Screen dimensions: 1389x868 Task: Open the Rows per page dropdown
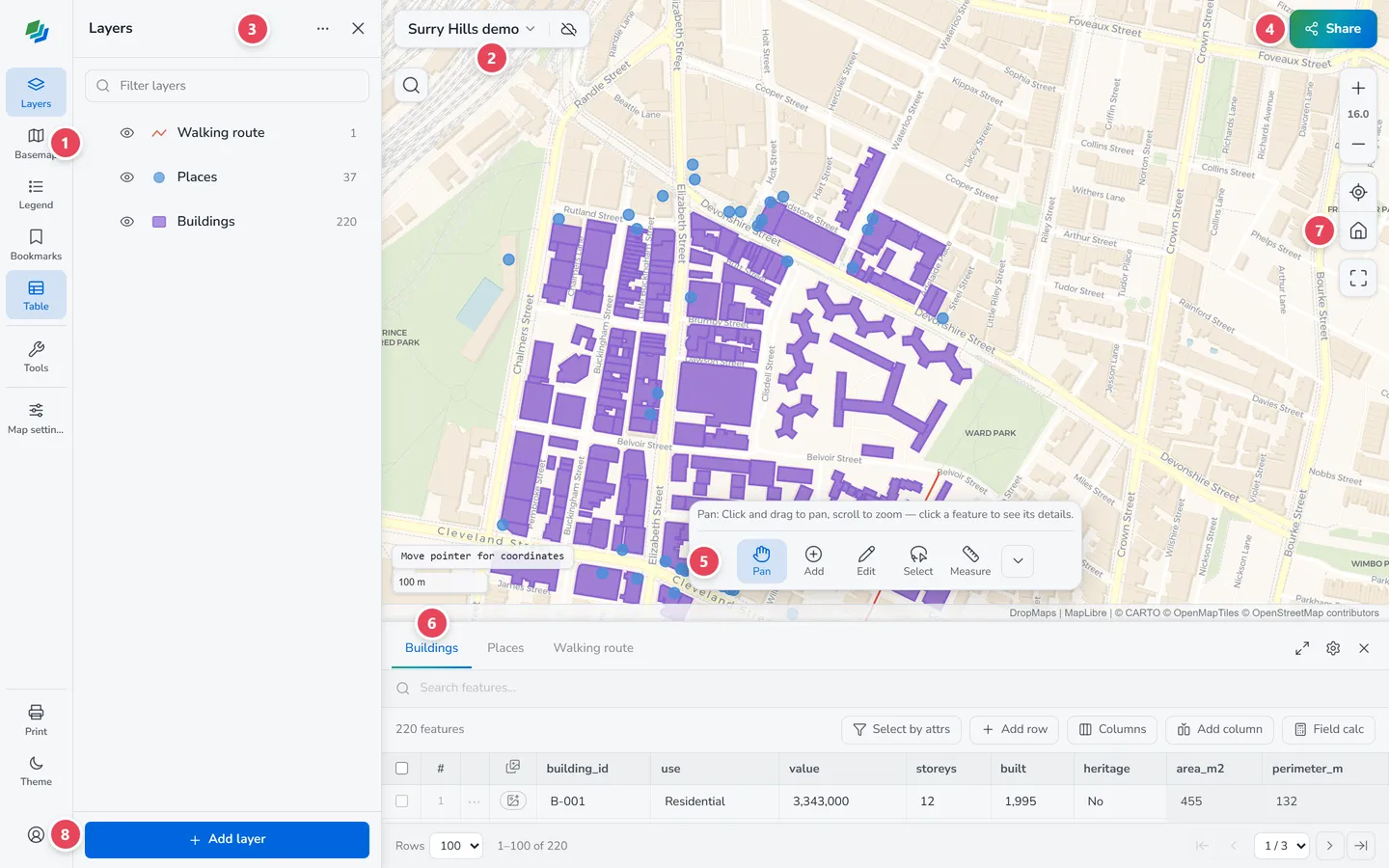(x=456, y=846)
